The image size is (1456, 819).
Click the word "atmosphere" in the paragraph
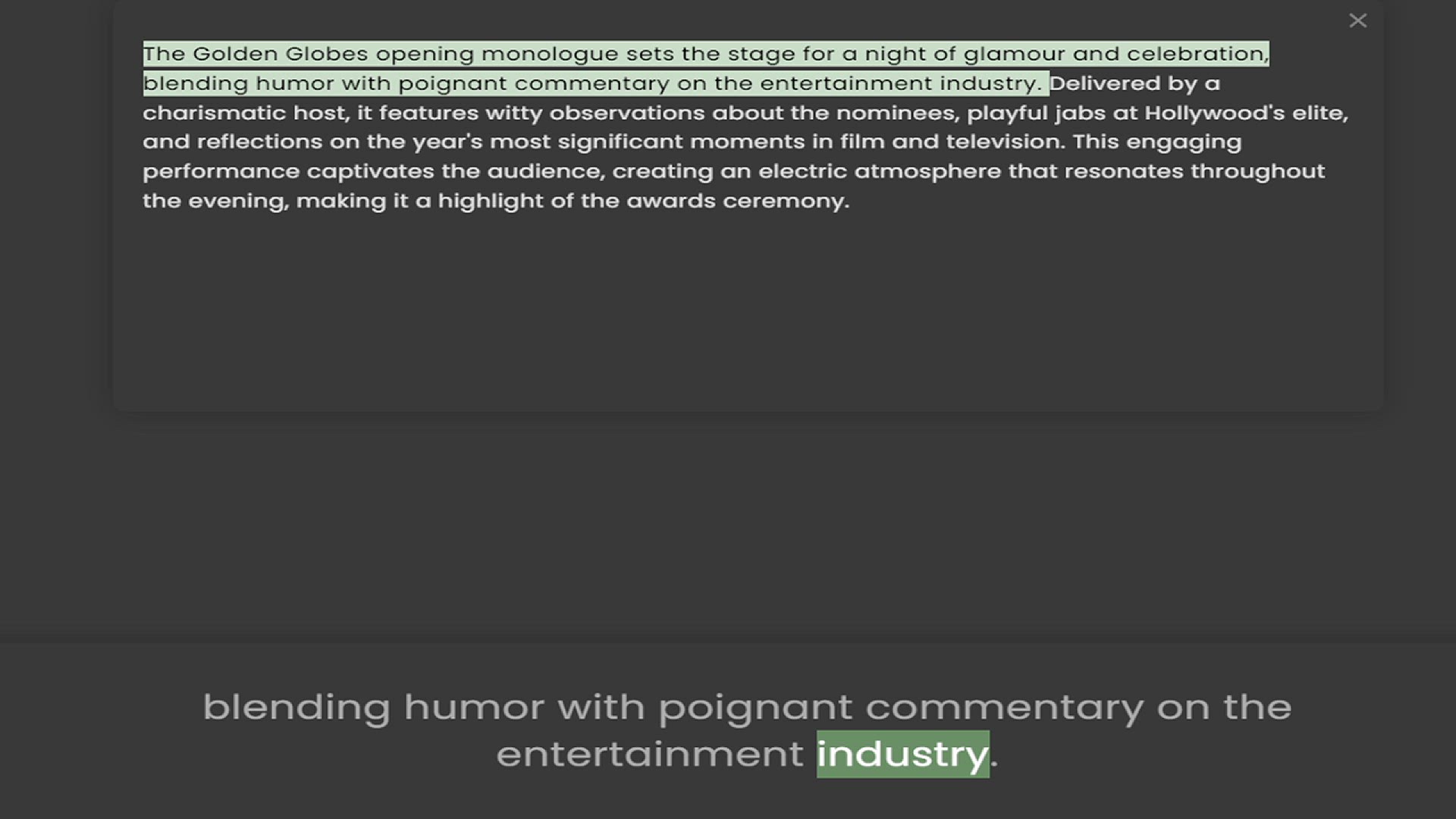[927, 171]
